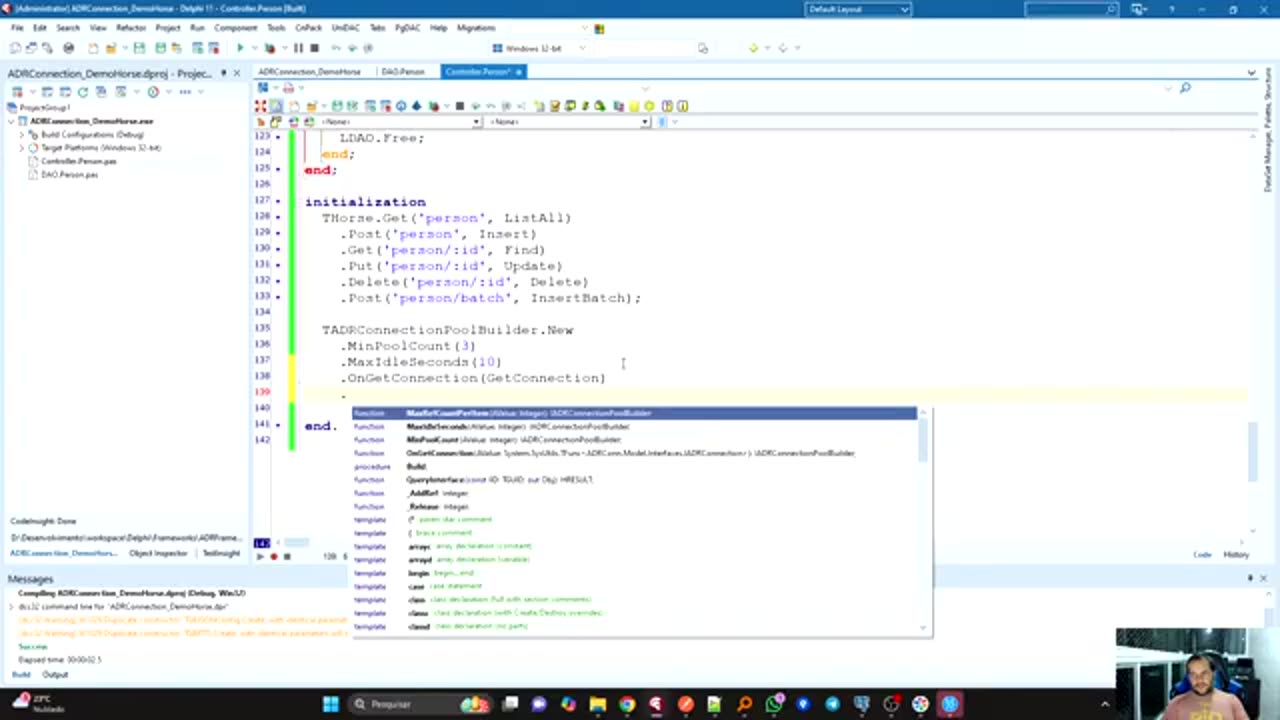Select QueryInterface in the code completion list

[x=634, y=480]
